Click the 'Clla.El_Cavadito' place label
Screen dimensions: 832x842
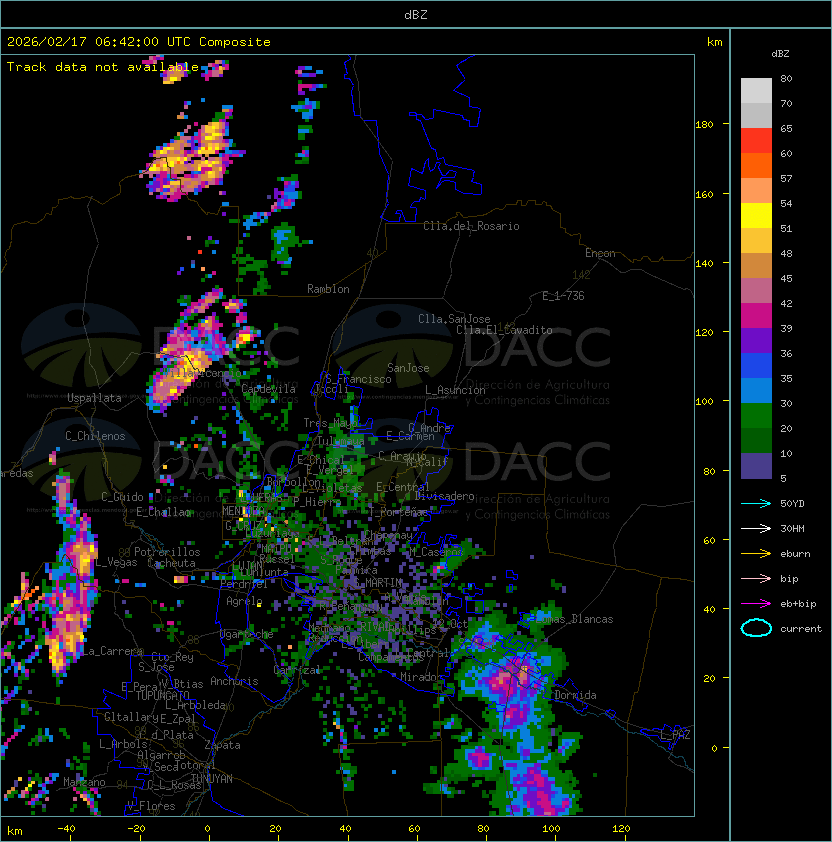point(504,330)
